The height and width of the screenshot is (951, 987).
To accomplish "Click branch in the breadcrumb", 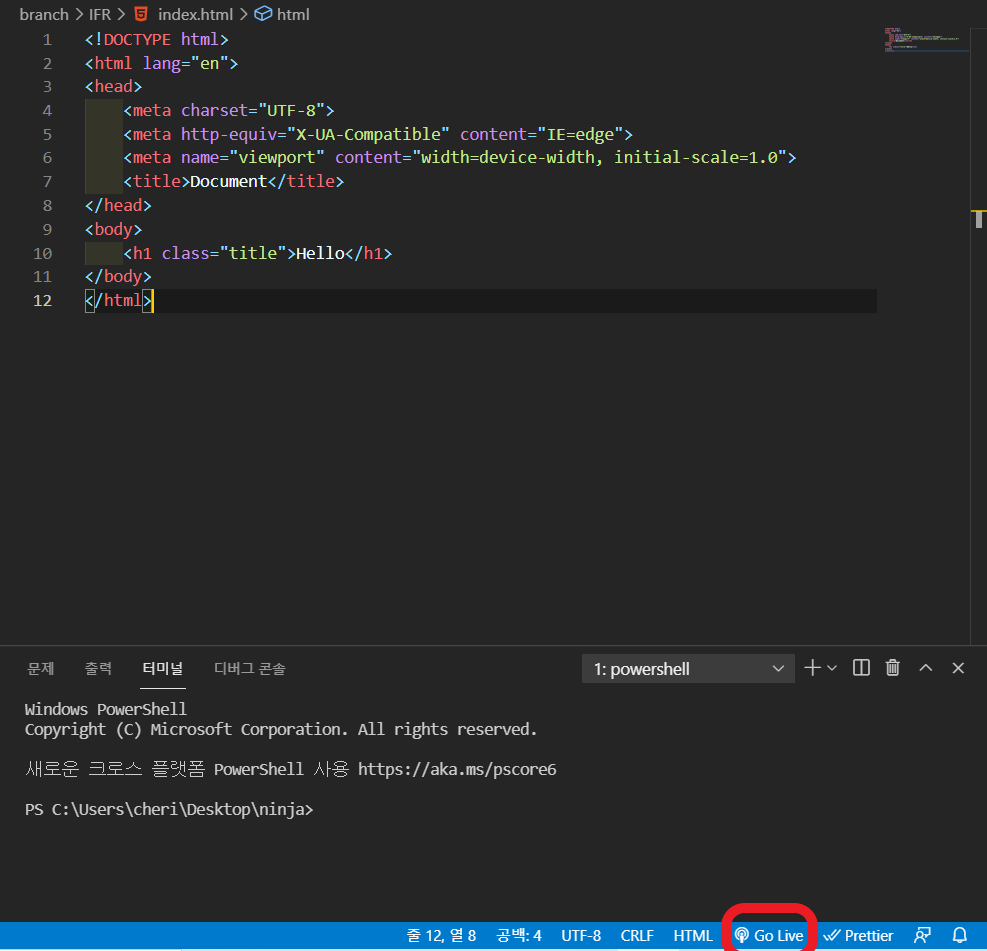I will tap(44, 14).
